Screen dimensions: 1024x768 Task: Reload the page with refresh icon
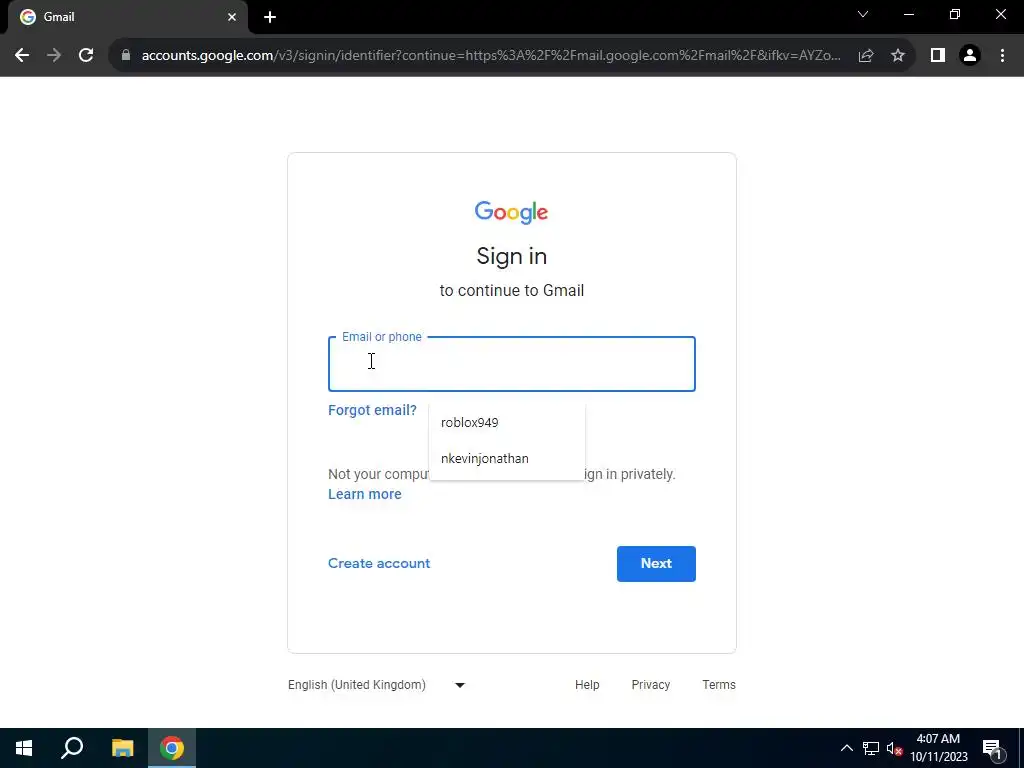(x=86, y=56)
